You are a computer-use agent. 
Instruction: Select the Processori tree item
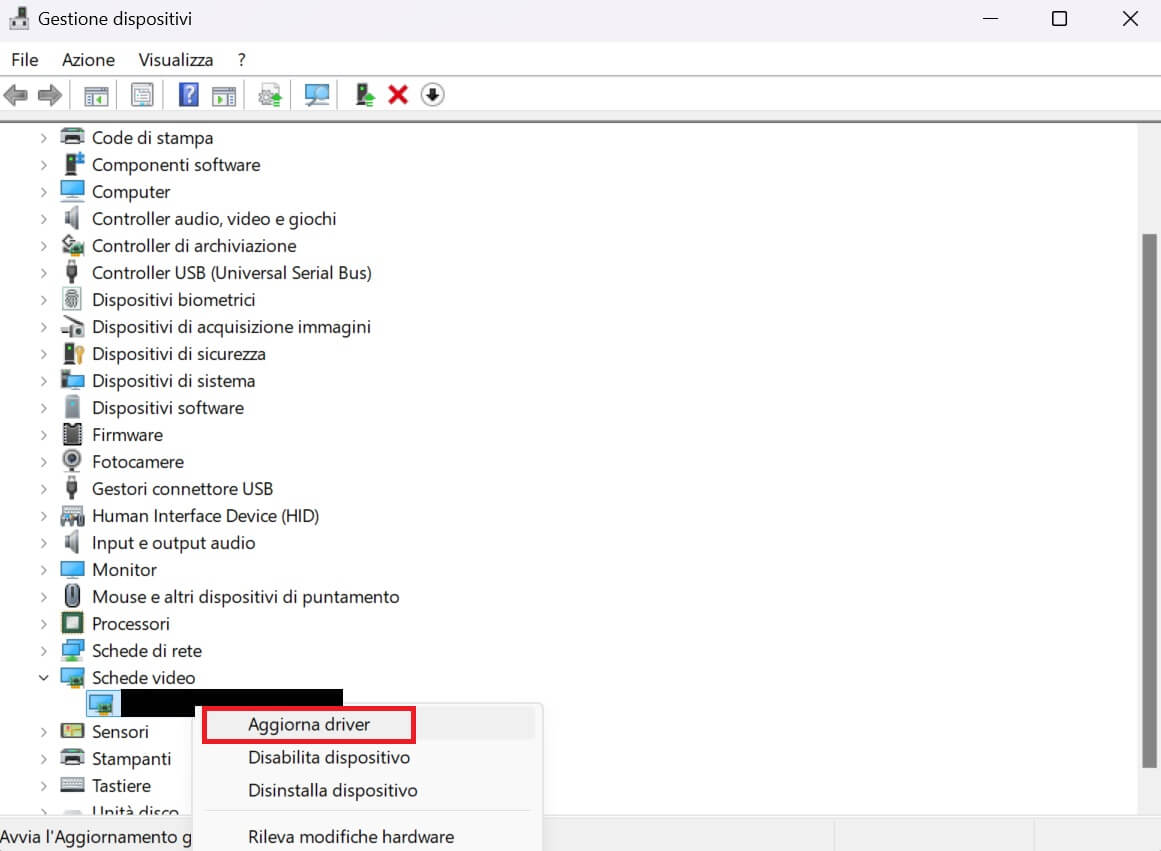click(130, 623)
